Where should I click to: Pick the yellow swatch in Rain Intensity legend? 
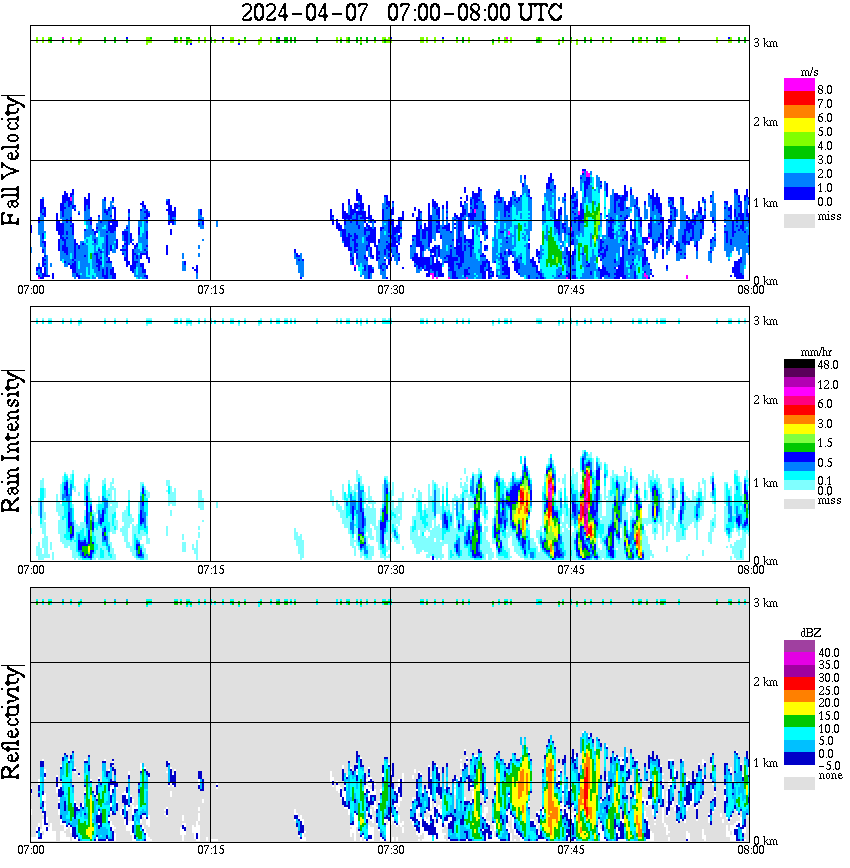click(799, 427)
